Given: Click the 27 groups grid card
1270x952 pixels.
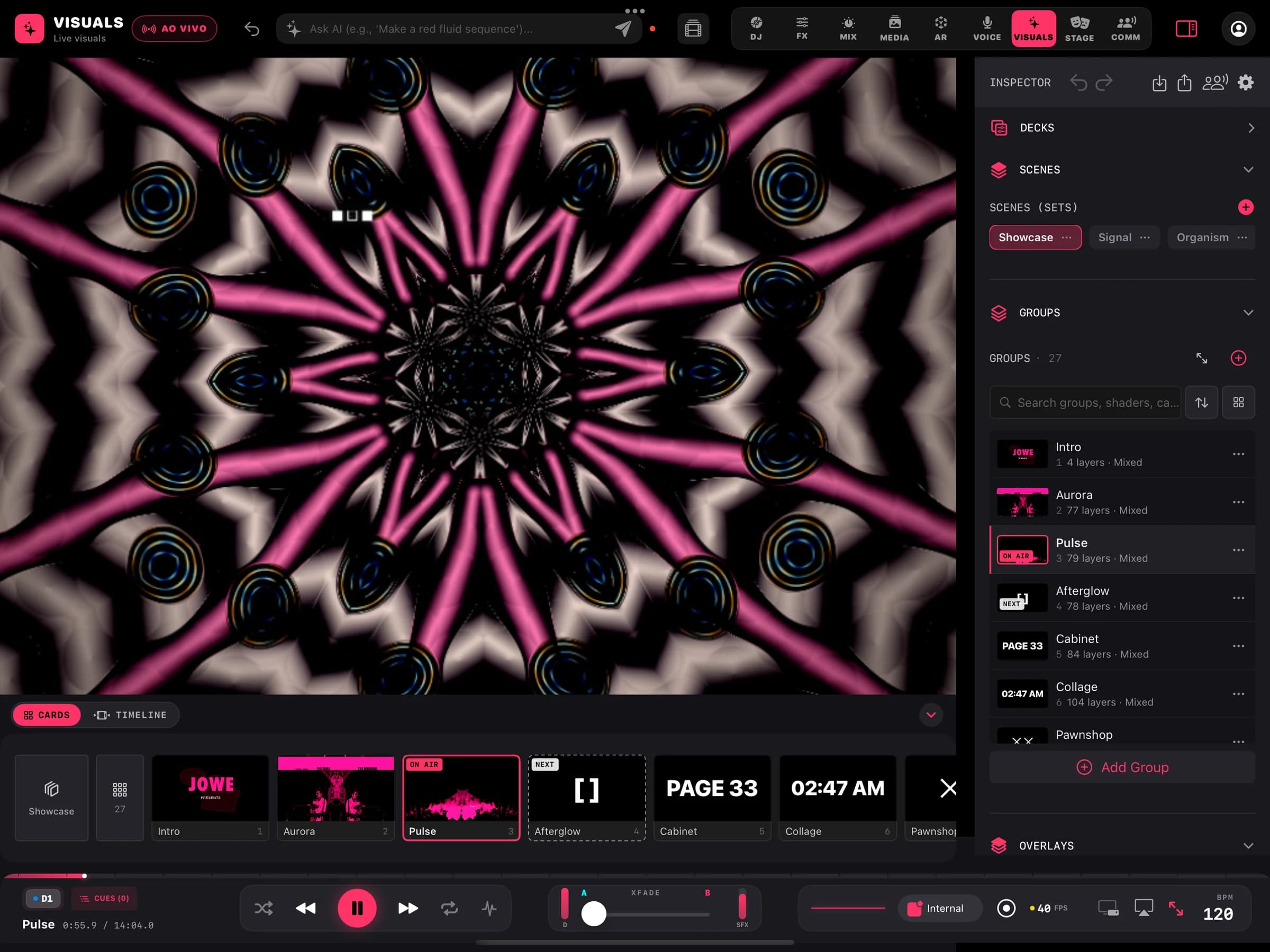Looking at the screenshot, I should (x=120, y=798).
